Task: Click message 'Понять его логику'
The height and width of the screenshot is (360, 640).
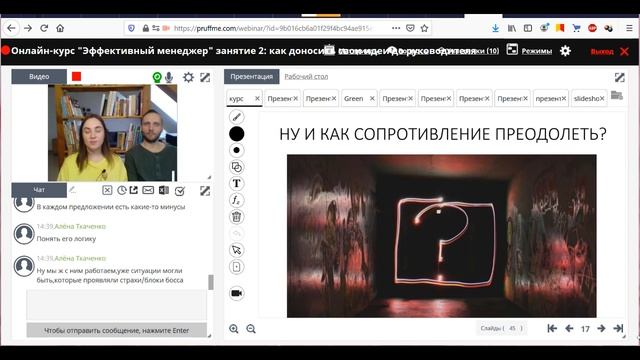Action: click(x=67, y=239)
